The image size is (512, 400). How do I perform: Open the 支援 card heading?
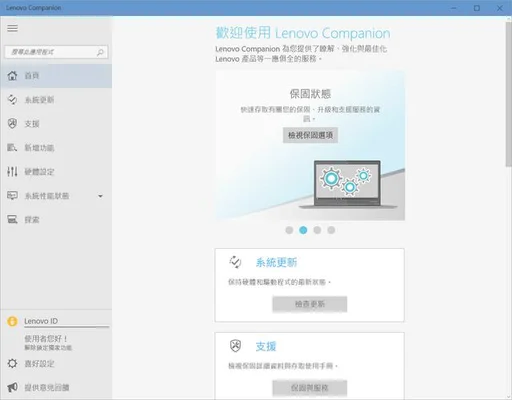tap(266, 346)
